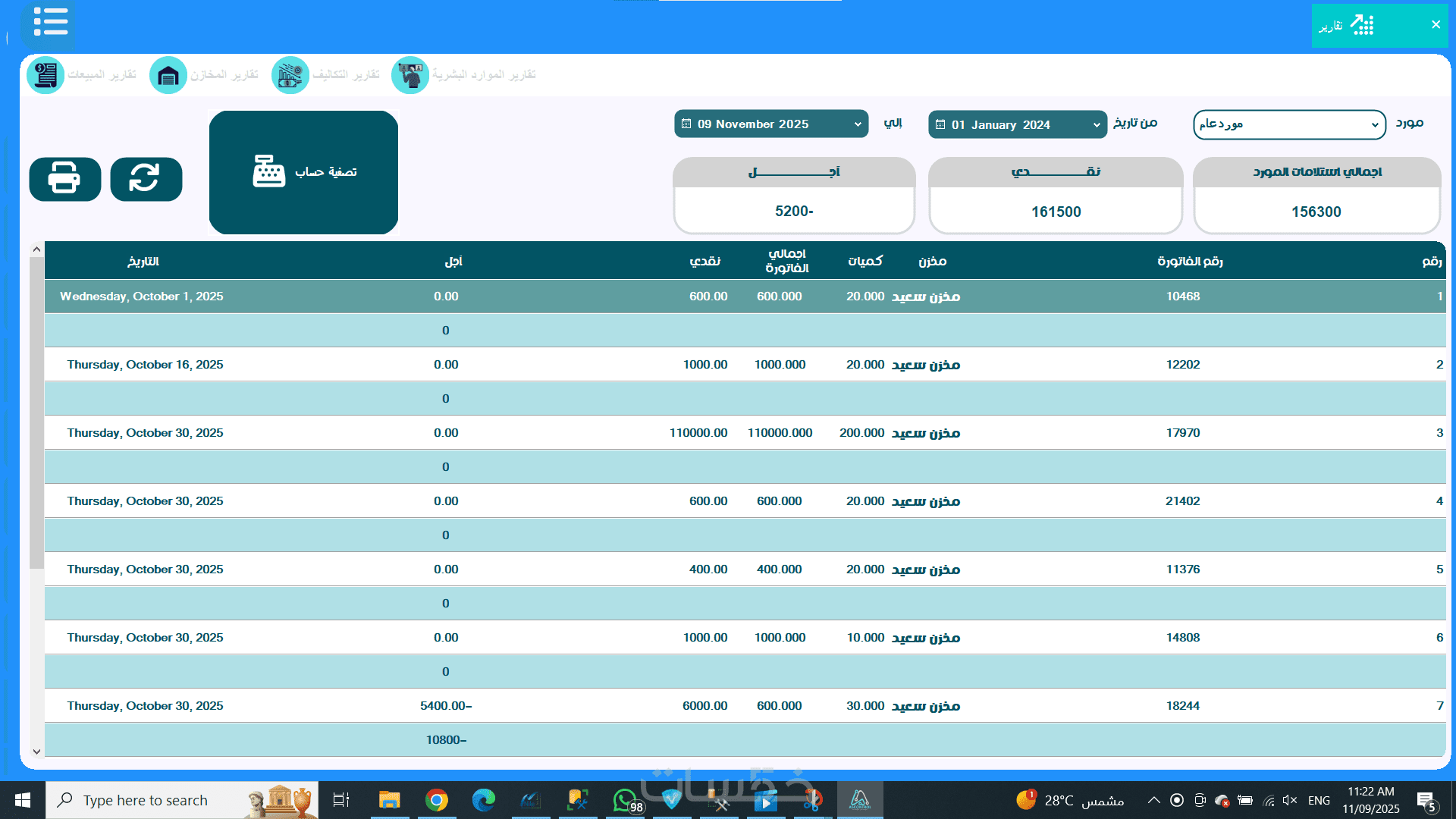This screenshot has width=1456, height=819.
Task: Click the date column header
Action: pyautogui.click(x=143, y=262)
